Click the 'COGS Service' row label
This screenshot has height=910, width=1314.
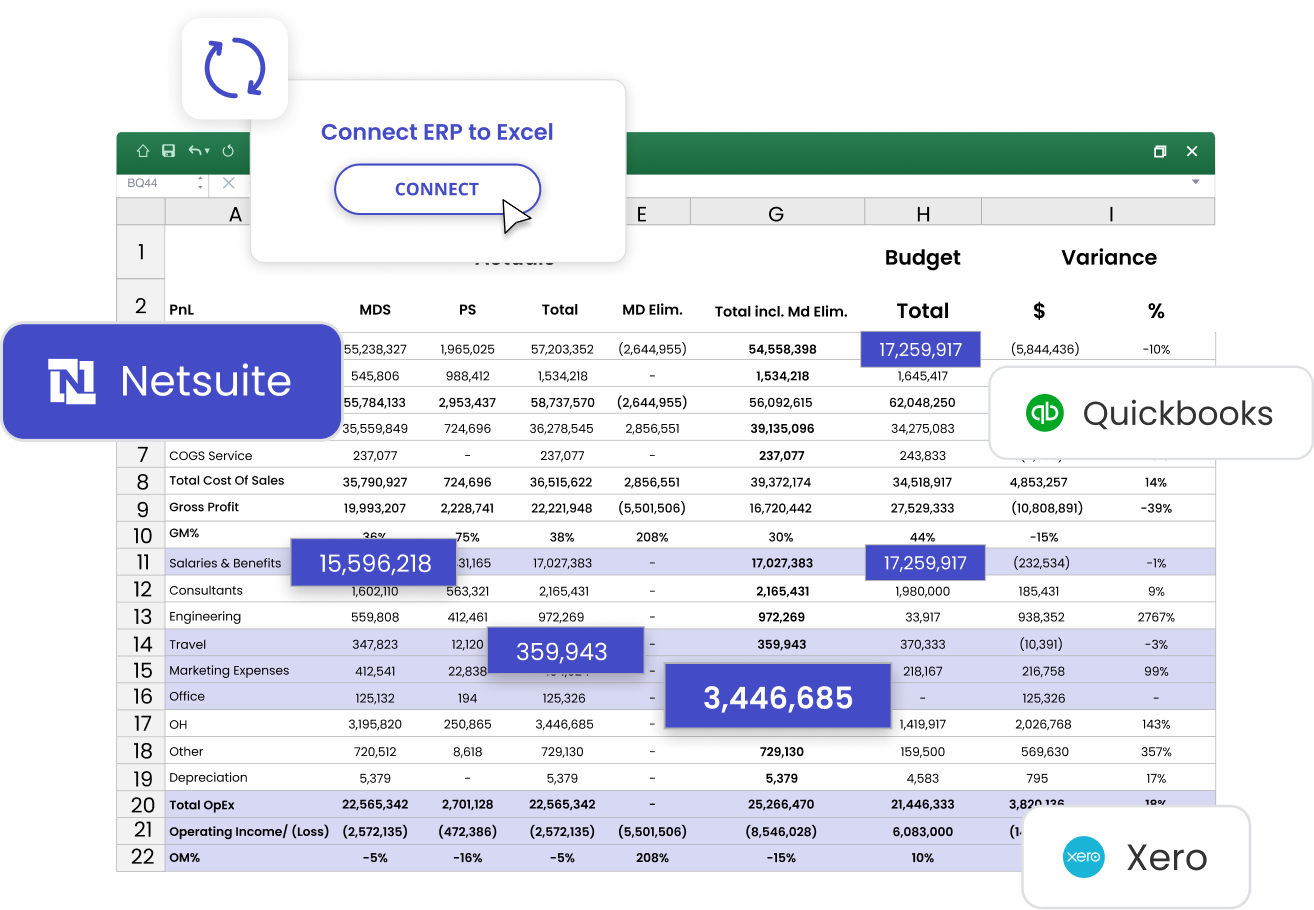211,455
